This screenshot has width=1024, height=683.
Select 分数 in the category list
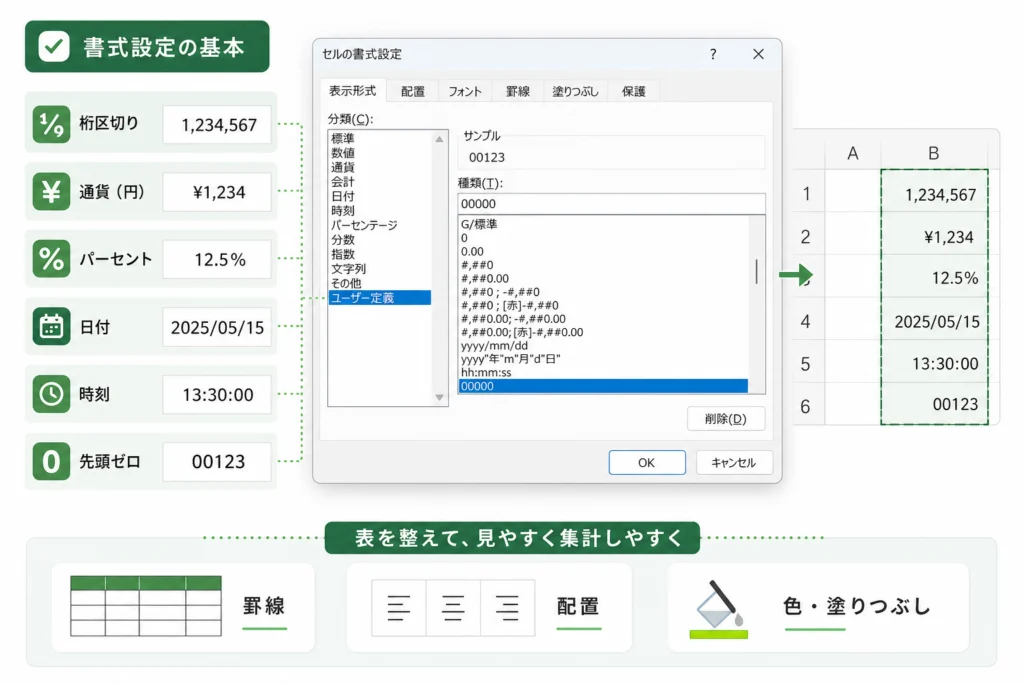379,240
